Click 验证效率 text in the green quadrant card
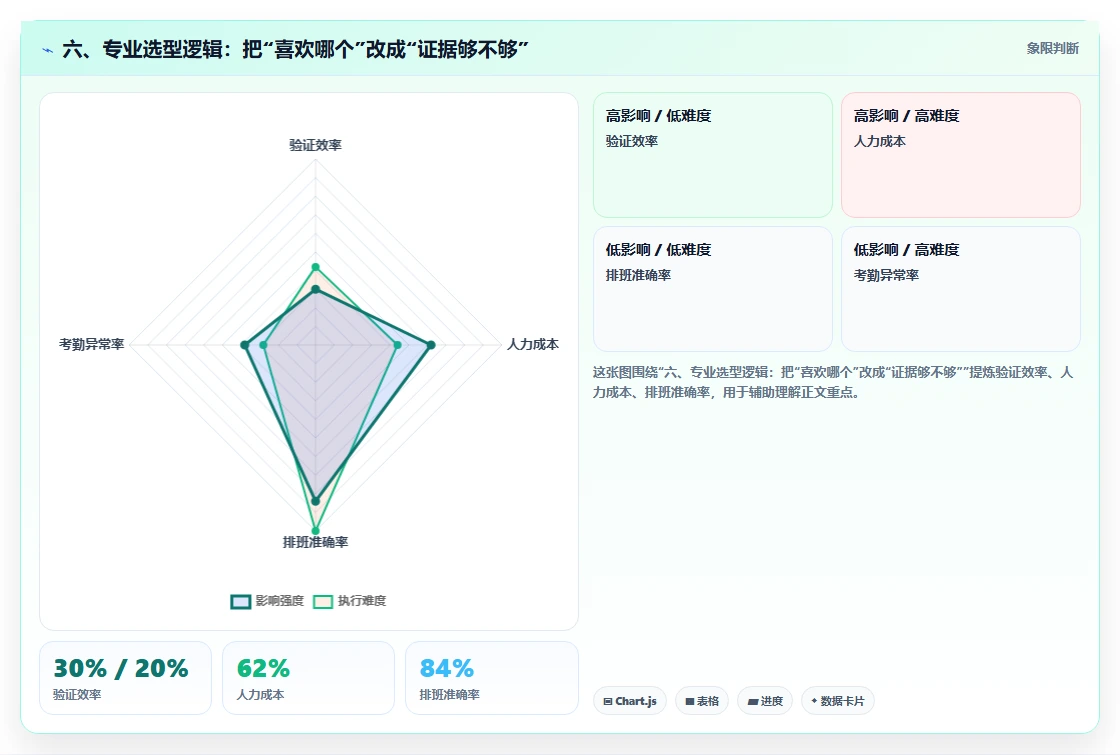Viewport: 1120px width, 755px height. click(x=631, y=141)
